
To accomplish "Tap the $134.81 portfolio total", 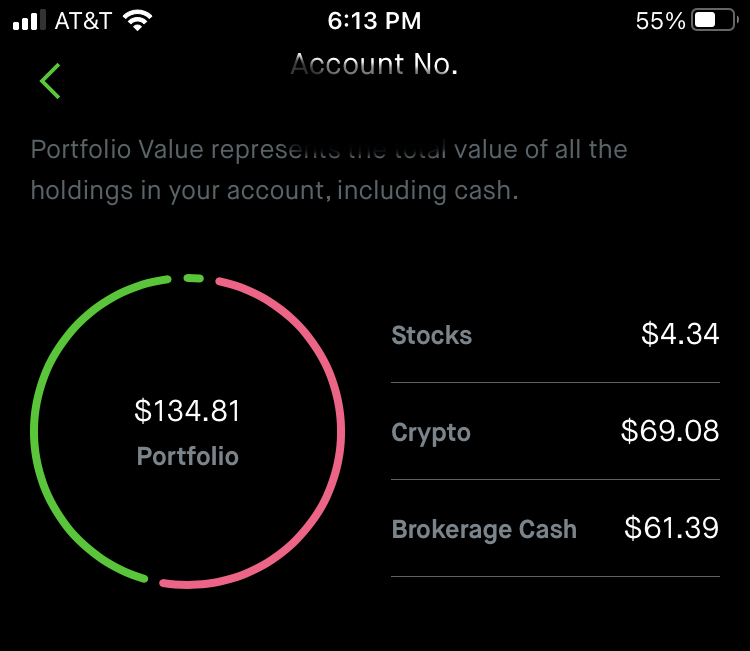I will tap(188, 411).
